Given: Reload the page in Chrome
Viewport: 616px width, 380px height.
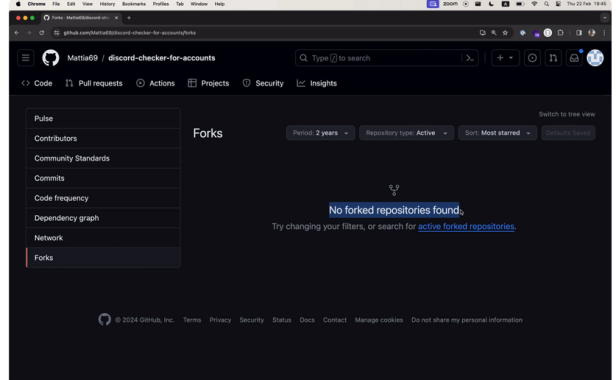Looking at the screenshot, I should coord(42,33).
